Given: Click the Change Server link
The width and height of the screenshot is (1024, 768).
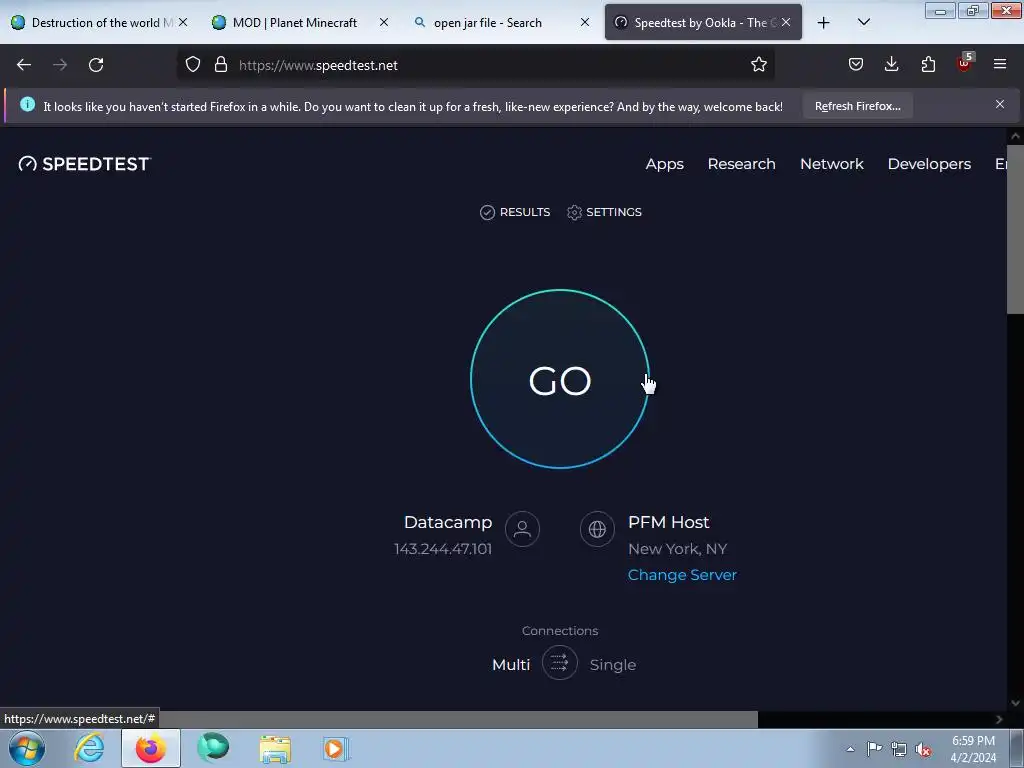Looking at the screenshot, I should tap(682, 575).
